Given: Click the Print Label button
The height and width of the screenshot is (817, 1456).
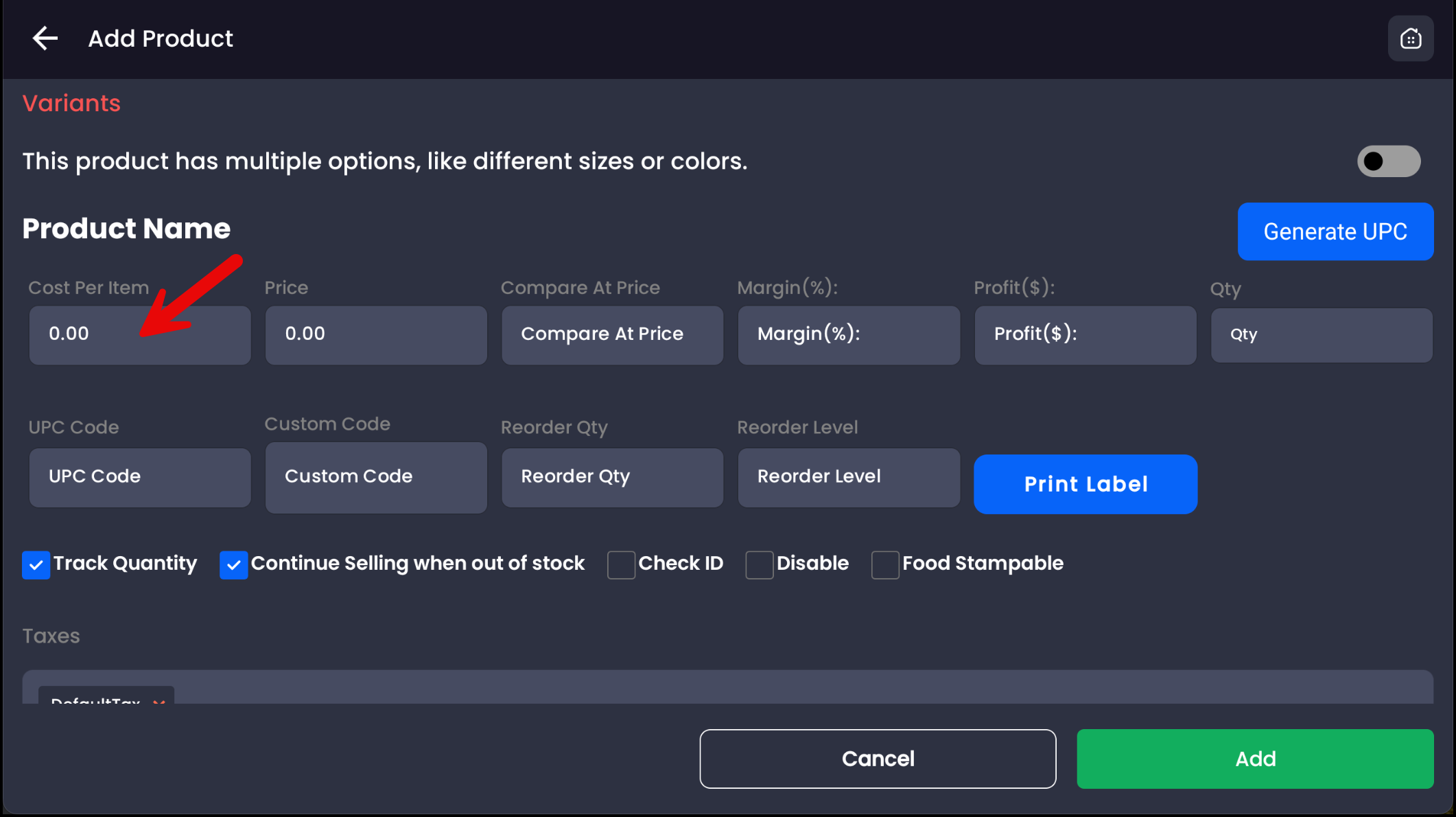Looking at the screenshot, I should [x=1085, y=484].
